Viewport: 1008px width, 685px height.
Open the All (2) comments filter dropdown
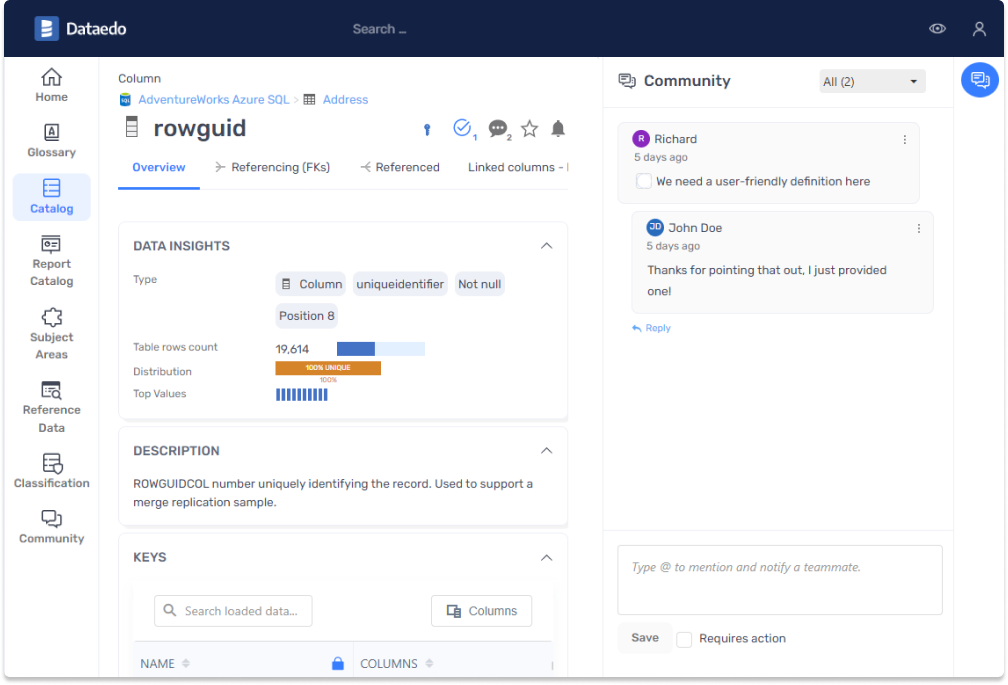[871, 81]
